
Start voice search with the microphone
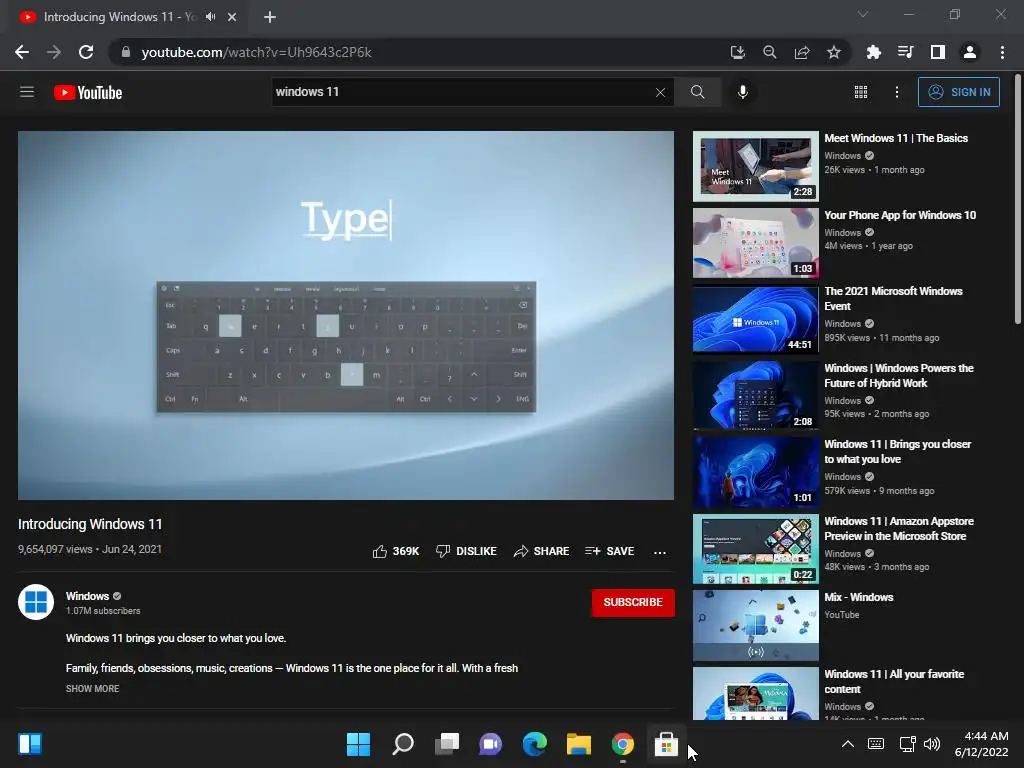tap(743, 92)
